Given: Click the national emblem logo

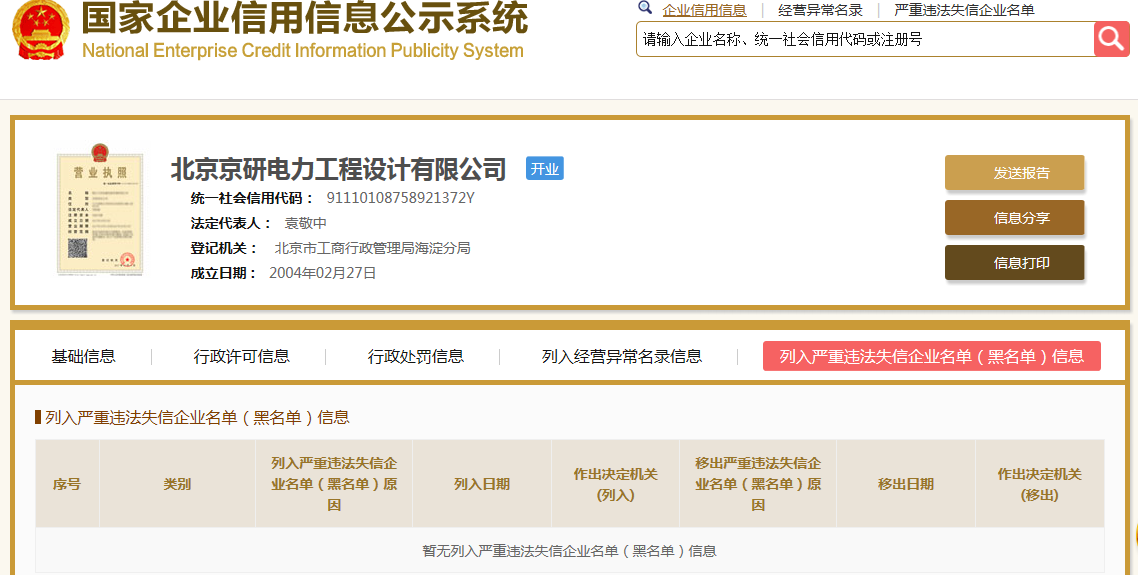Looking at the screenshot, I should [41, 29].
